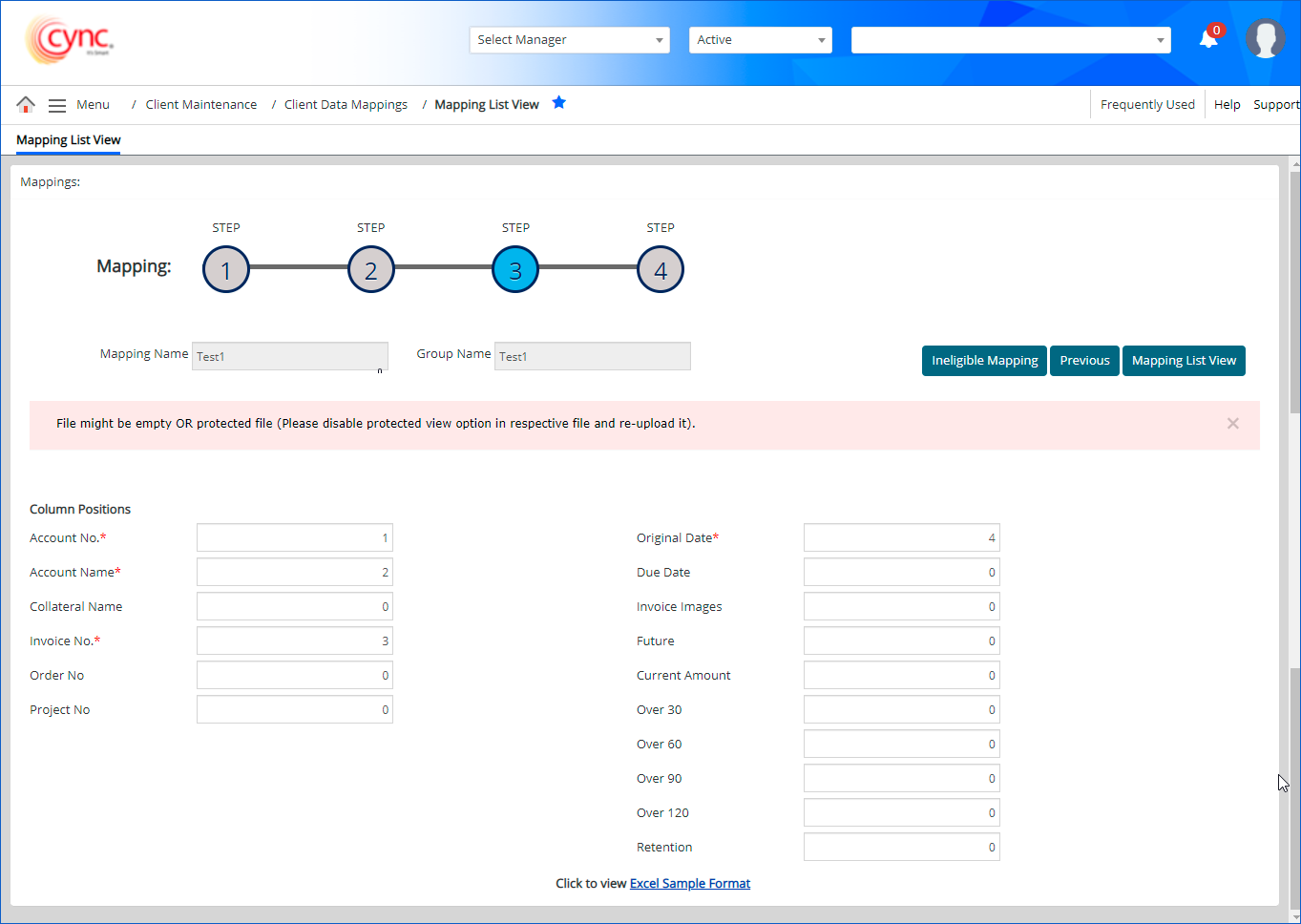
Task: Open the hamburger Menu icon
Action: coord(57,105)
